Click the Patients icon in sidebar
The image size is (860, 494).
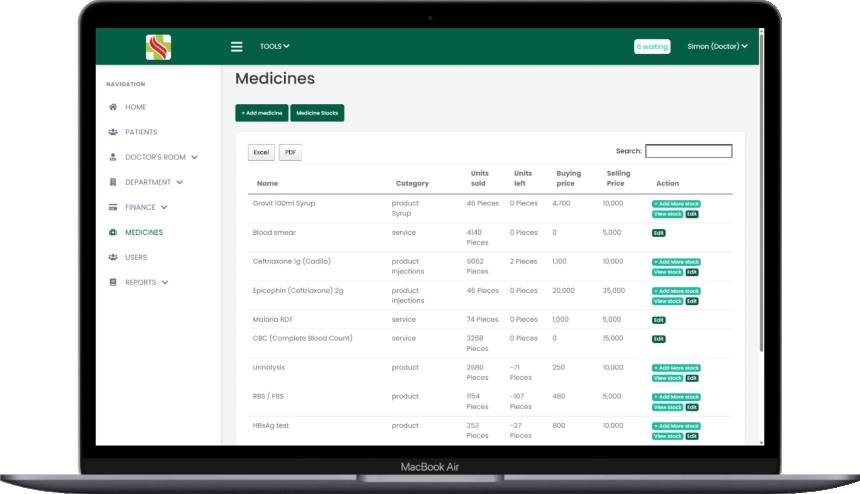113,132
